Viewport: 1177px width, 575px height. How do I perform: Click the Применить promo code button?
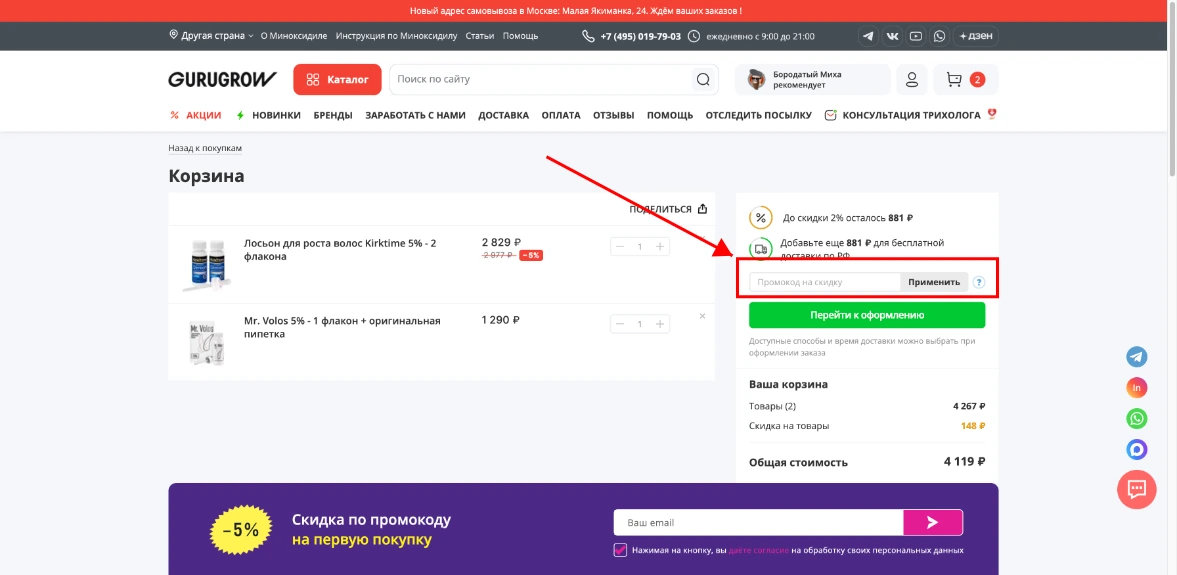(x=934, y=283)
